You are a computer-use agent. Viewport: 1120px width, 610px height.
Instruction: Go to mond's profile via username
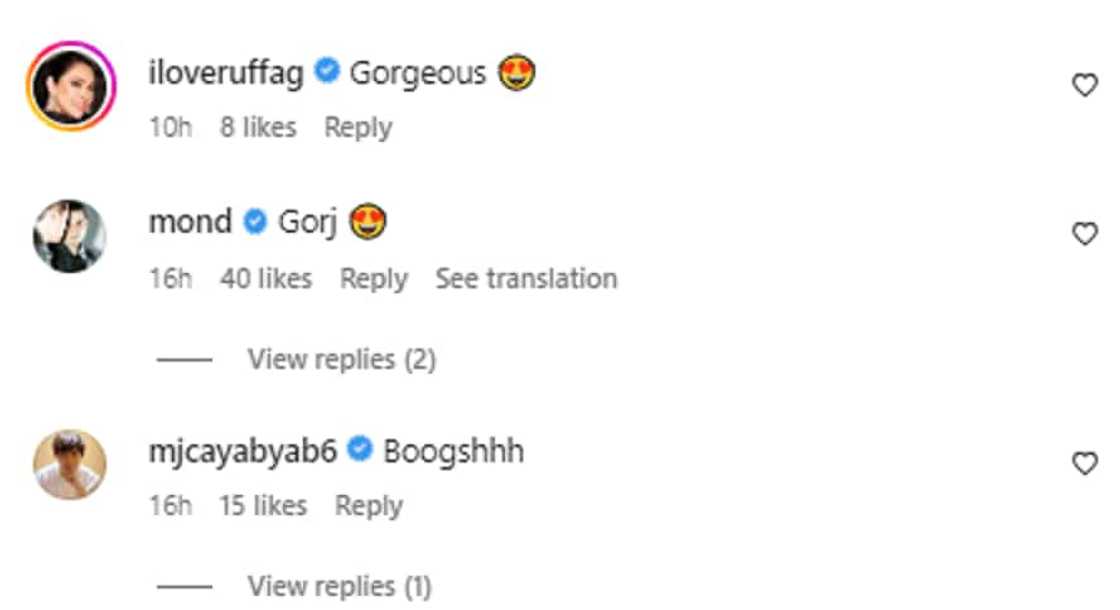(x=190, y=222)
